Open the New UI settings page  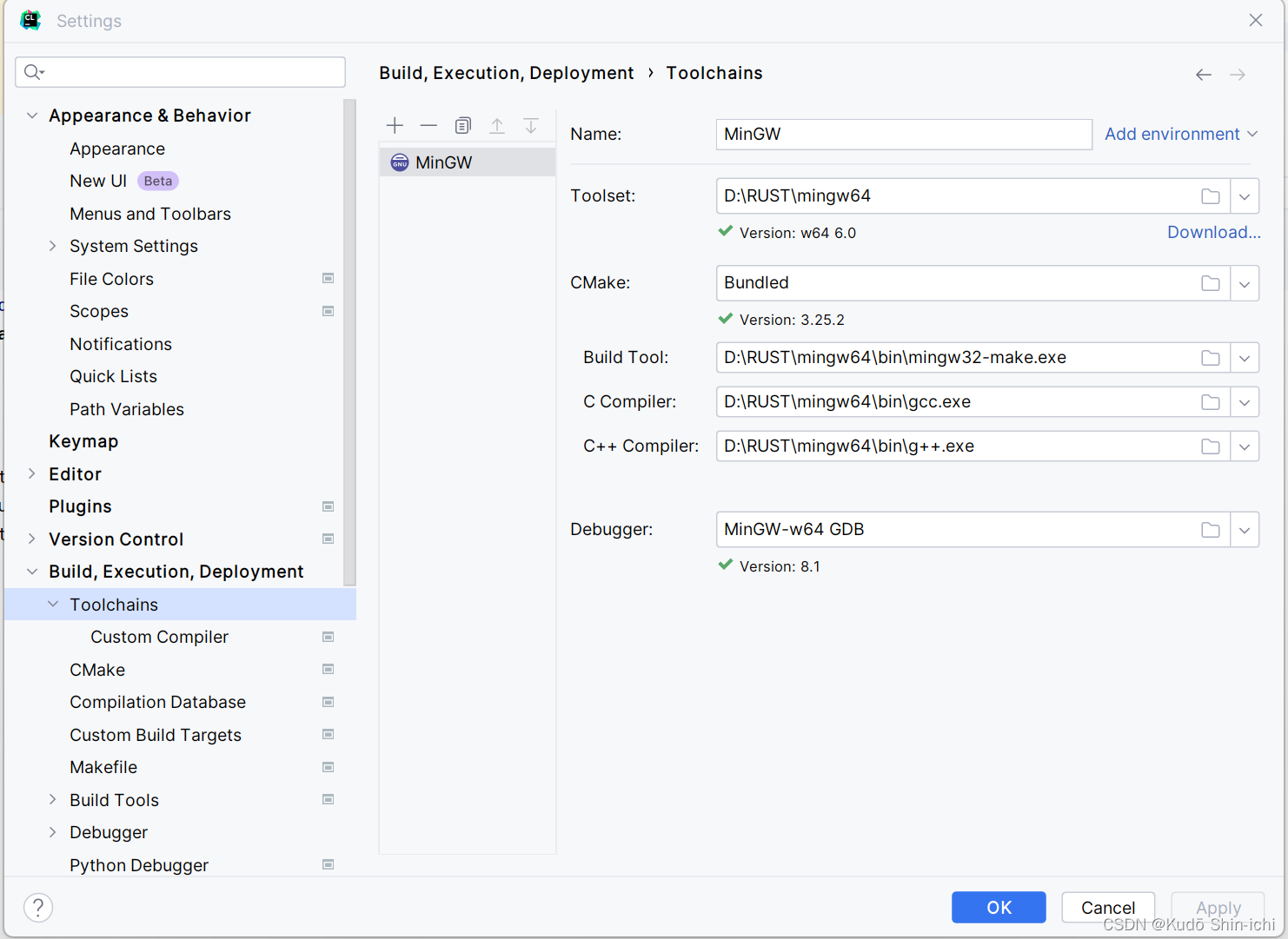point(98,181)
